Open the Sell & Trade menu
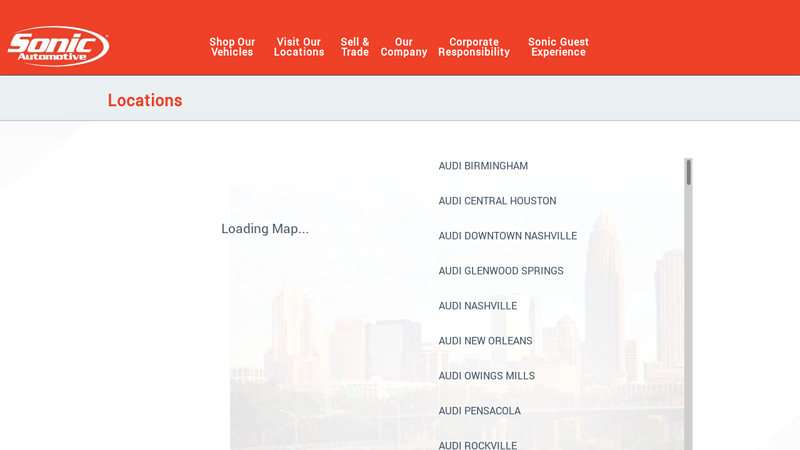Screen dimensions: 800x450 pos(355,47)
